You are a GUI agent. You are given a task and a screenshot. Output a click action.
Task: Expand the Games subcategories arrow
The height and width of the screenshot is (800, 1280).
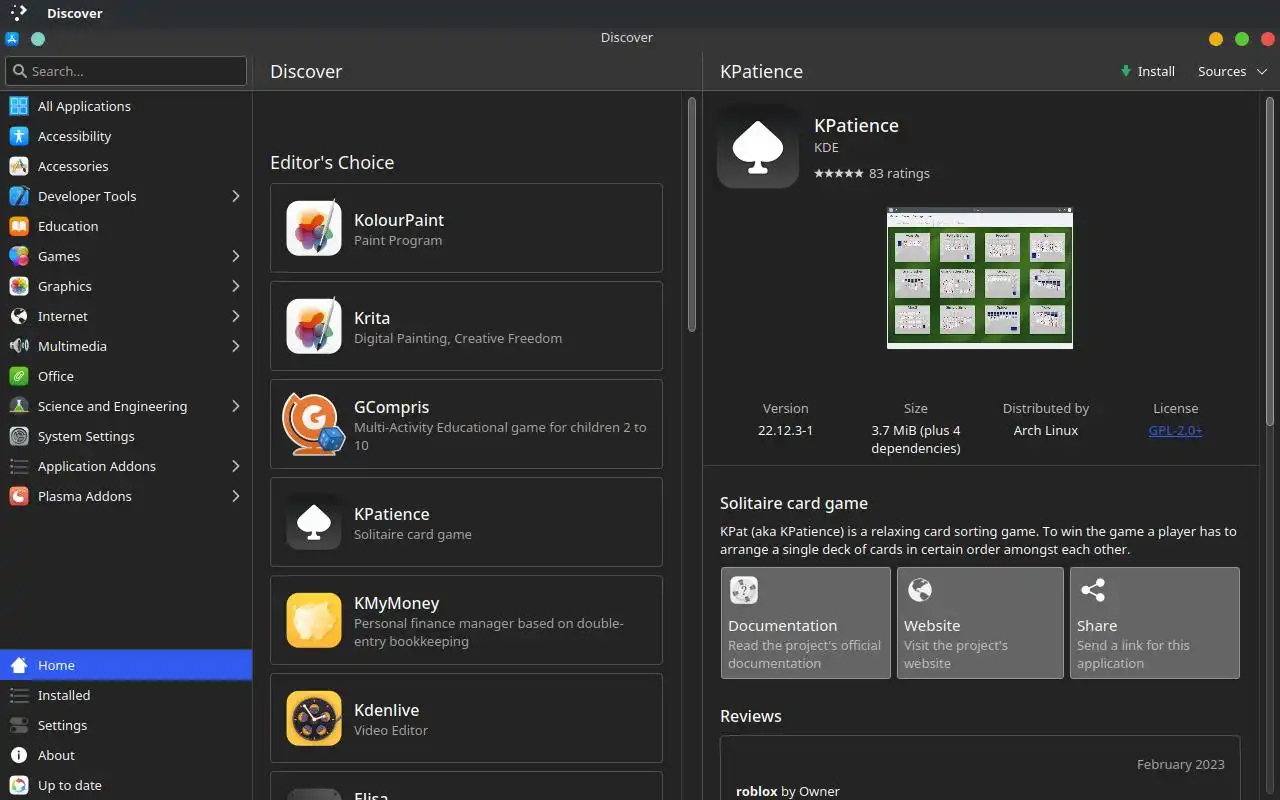click(x=236, y=256)
